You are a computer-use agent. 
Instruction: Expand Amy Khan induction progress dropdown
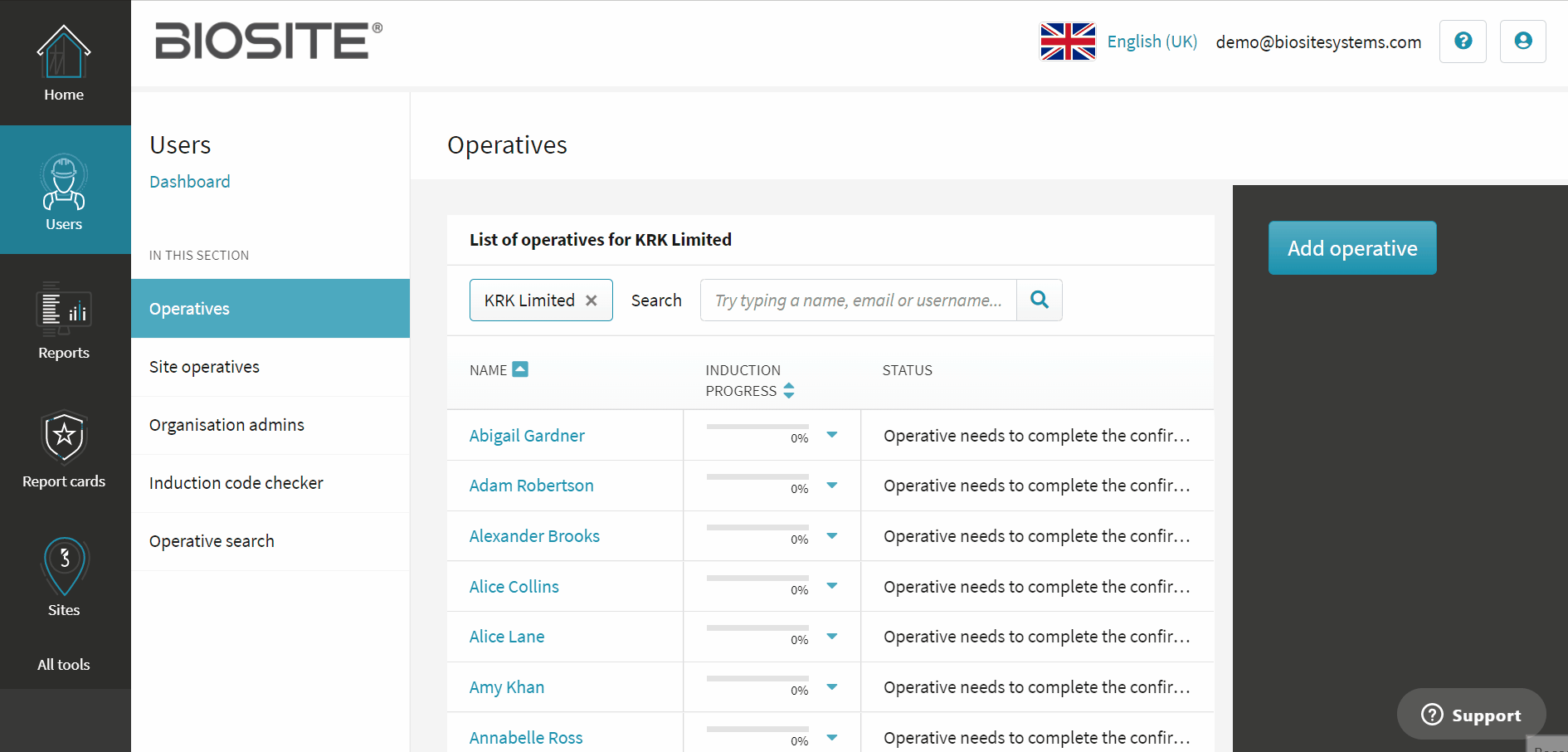point(832,687)
